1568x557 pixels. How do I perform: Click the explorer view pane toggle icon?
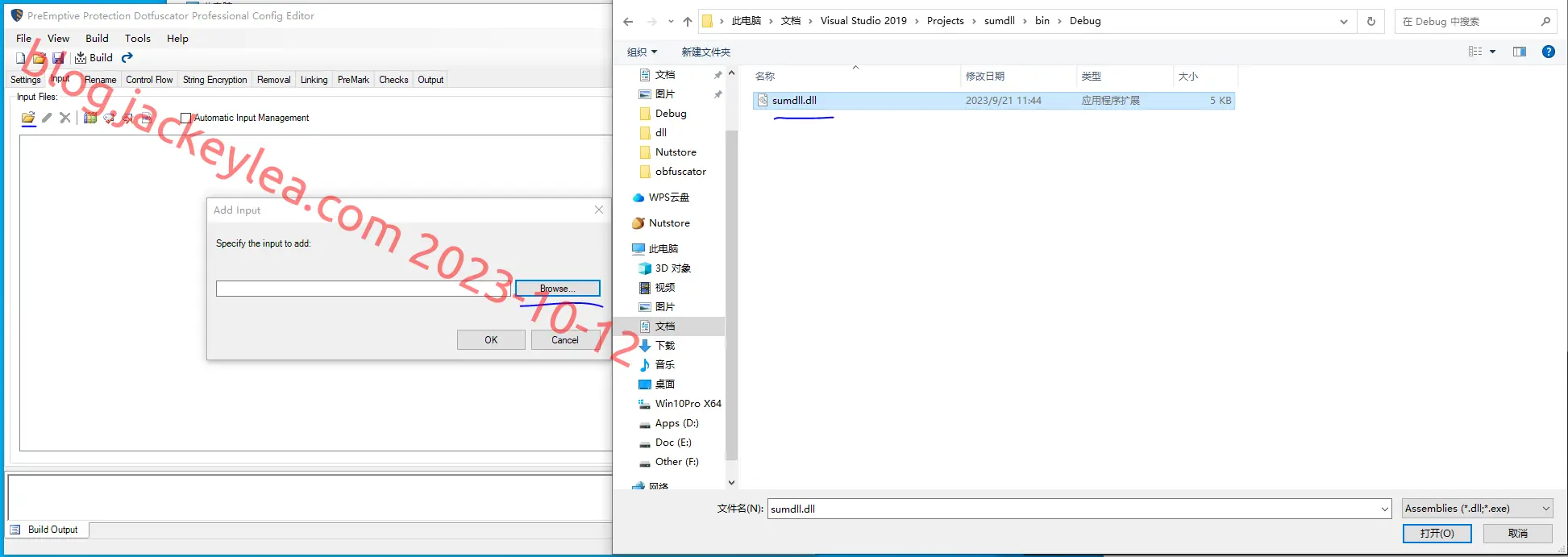(1520, 52)
